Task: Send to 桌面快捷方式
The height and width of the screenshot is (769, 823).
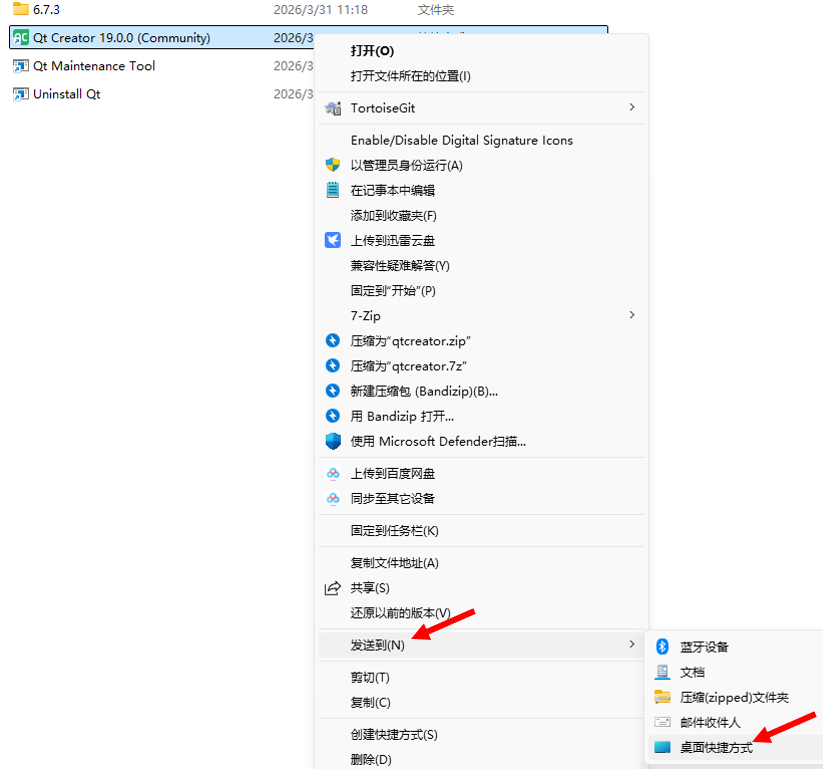Action: [716, 747]
